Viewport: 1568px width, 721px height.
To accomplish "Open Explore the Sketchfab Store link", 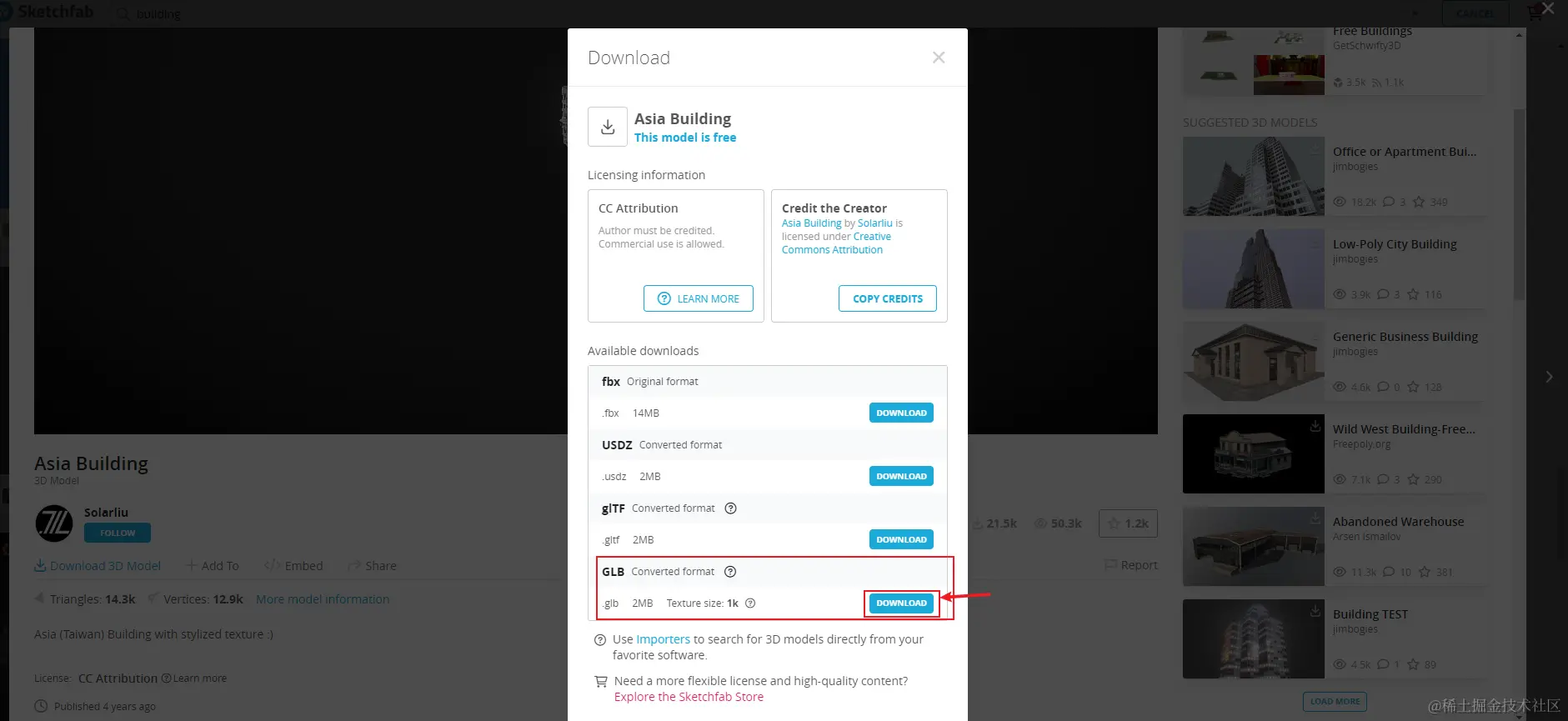I will coord(689,697).
